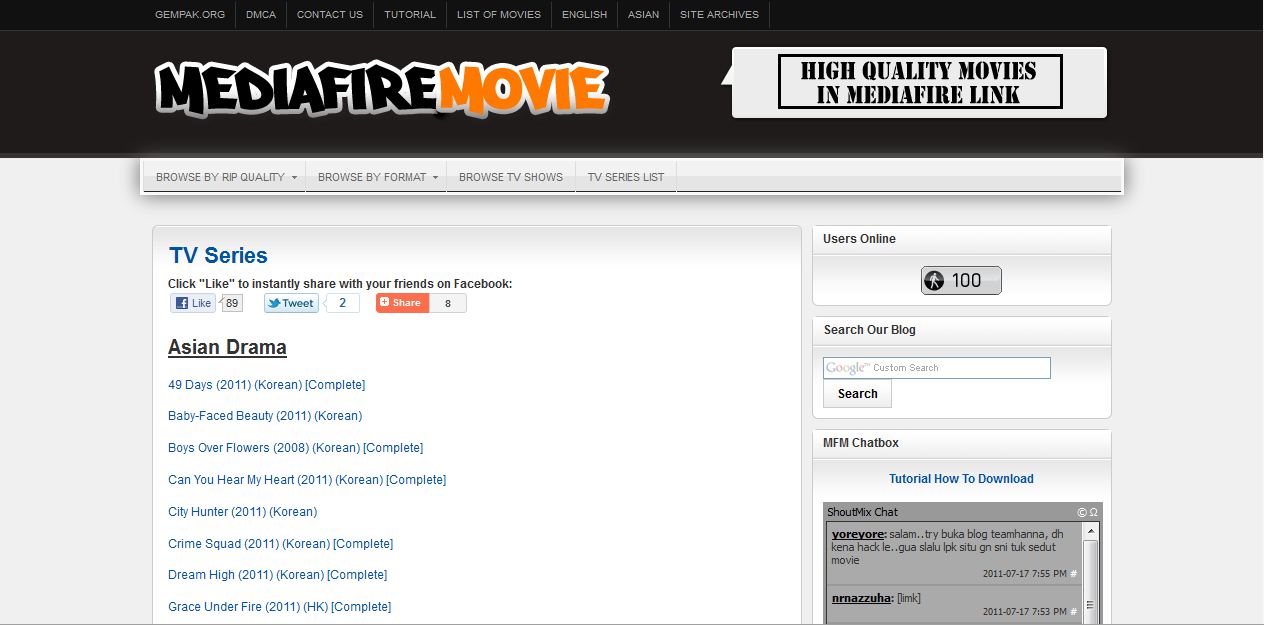Expand the Browse By Format dropdown
1264x625 pixels.
pos(377,177)
